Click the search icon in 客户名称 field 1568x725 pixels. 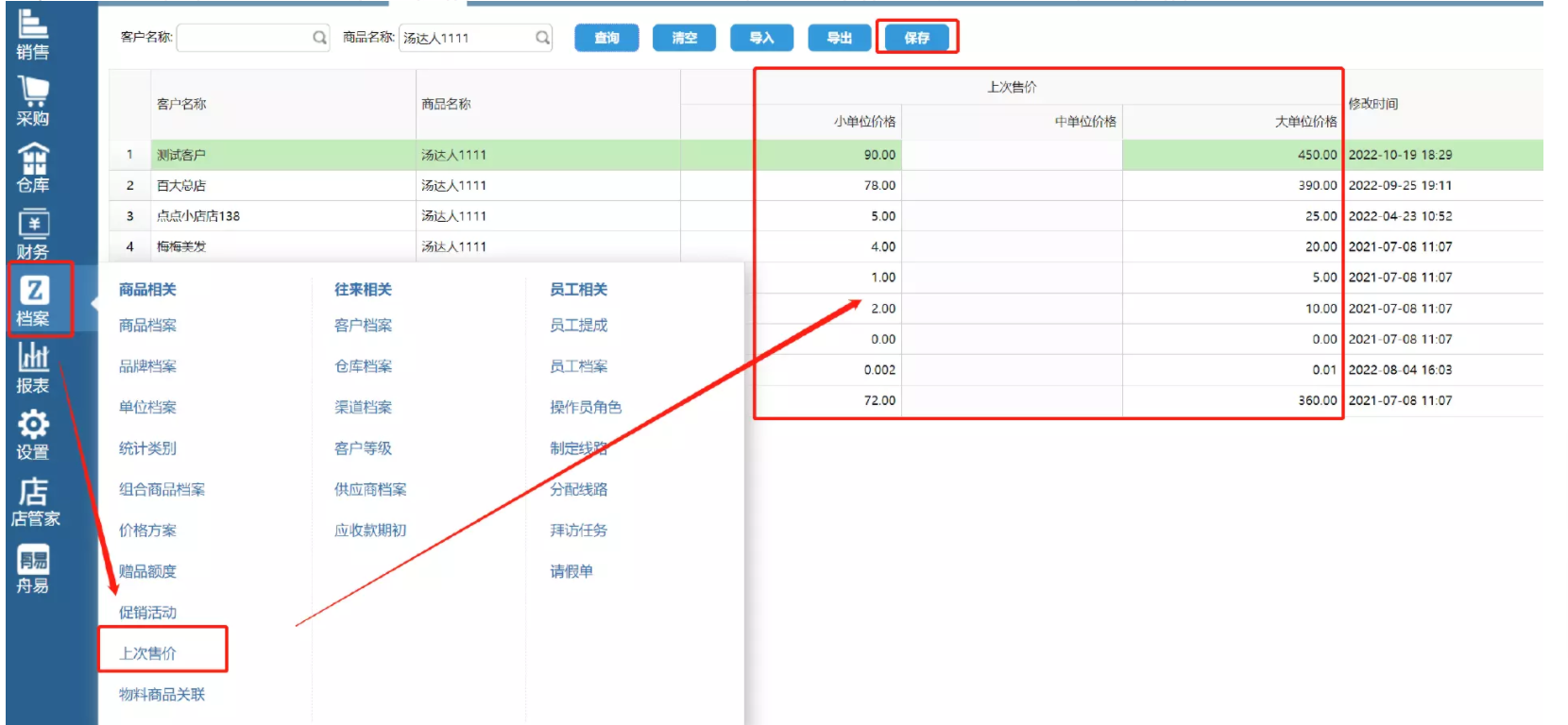[x=319, y=38]
